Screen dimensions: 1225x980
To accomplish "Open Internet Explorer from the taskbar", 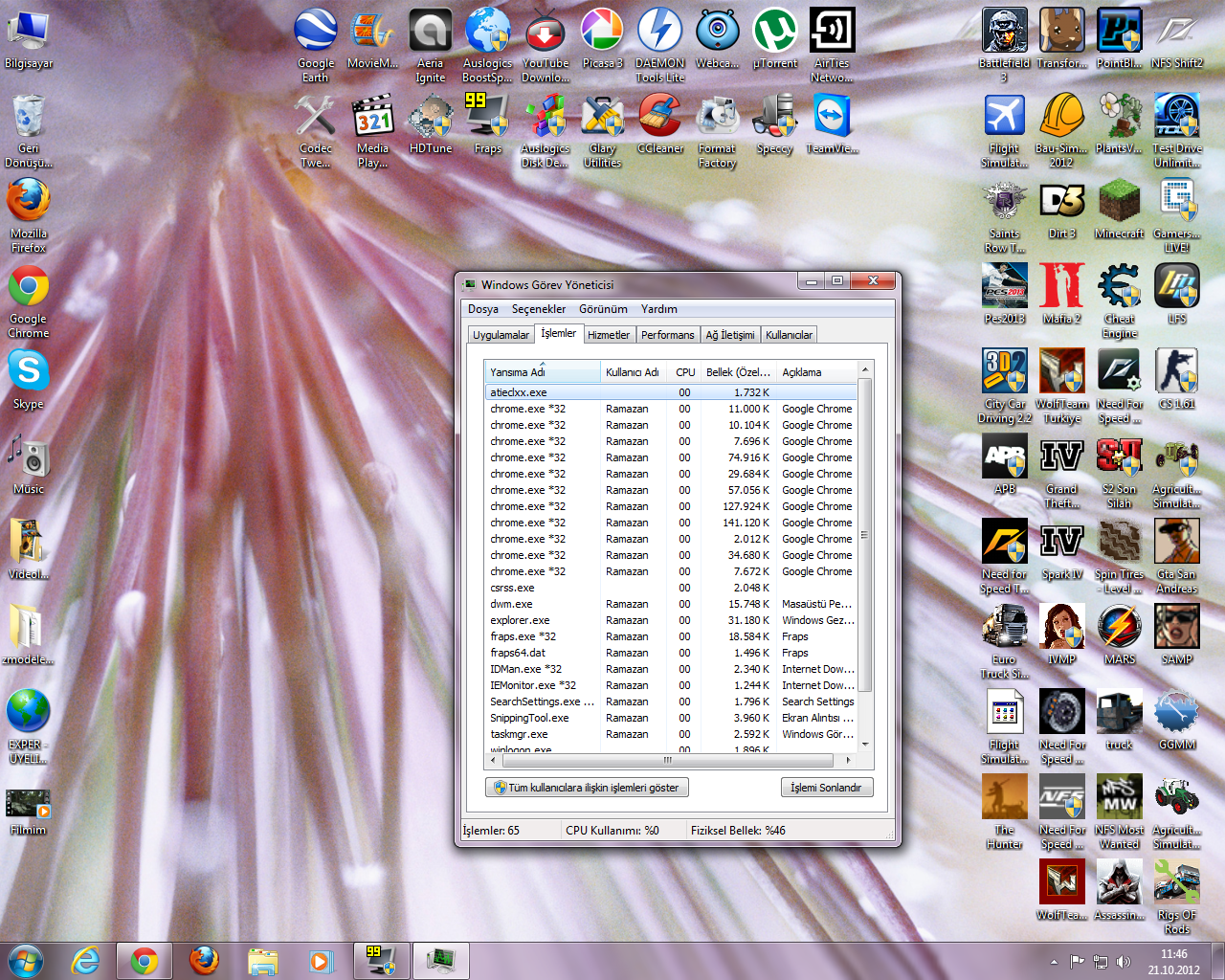I will pos(86,961).
